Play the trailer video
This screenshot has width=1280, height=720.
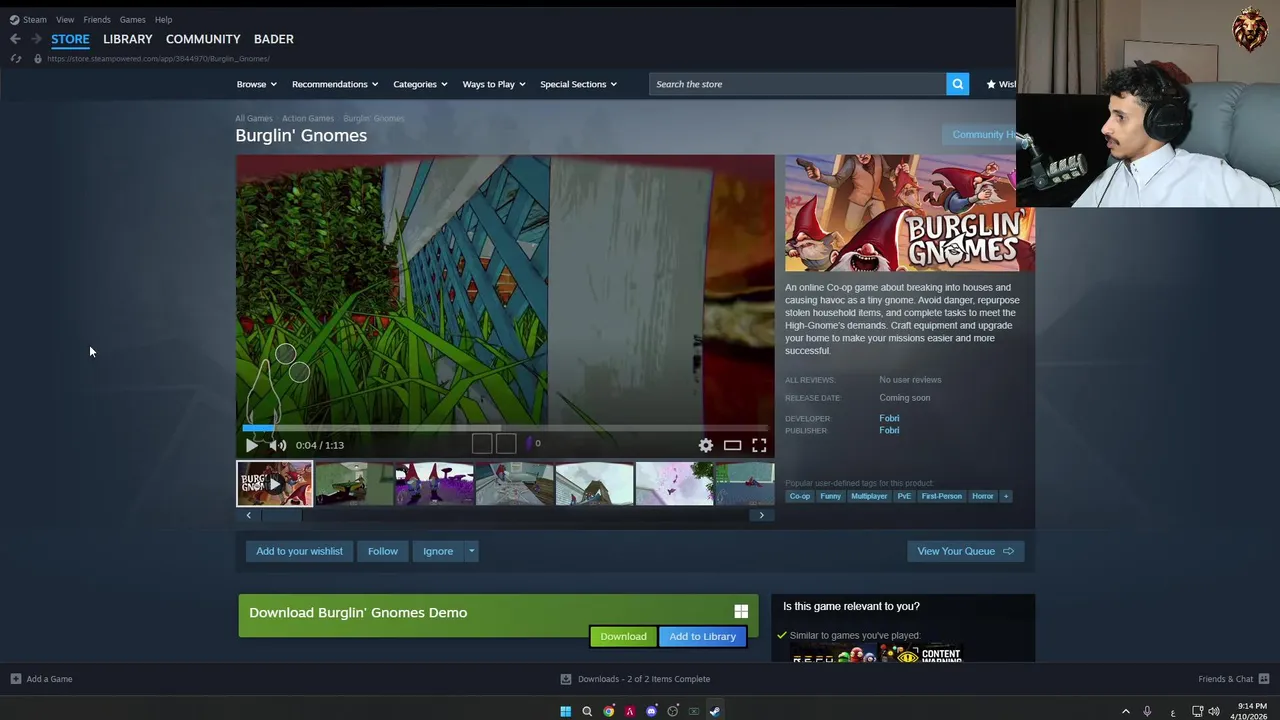pyautogui.click(x=251, y=445)
